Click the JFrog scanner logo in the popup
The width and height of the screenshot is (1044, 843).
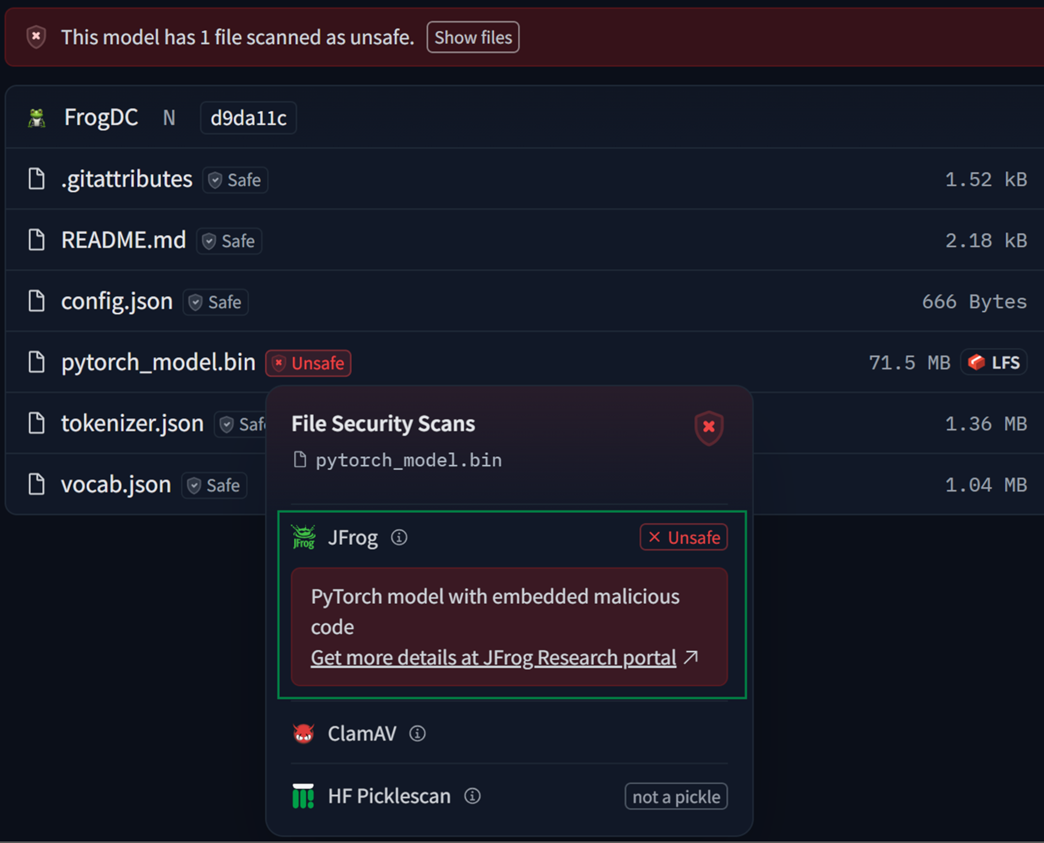click(x=302, y=537)
